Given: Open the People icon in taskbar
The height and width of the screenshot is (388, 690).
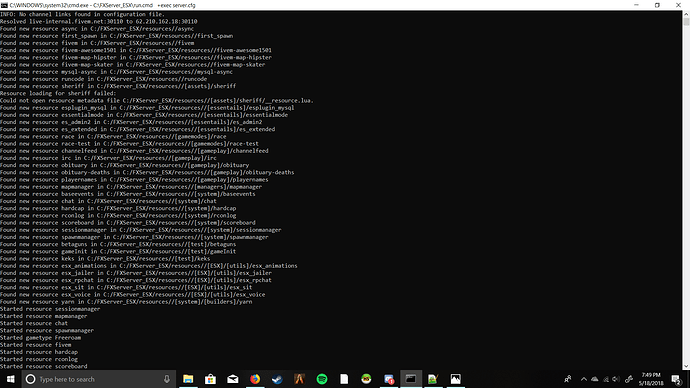Looking at the screenshot, I should pyautogui.click(x=568, y=379).
